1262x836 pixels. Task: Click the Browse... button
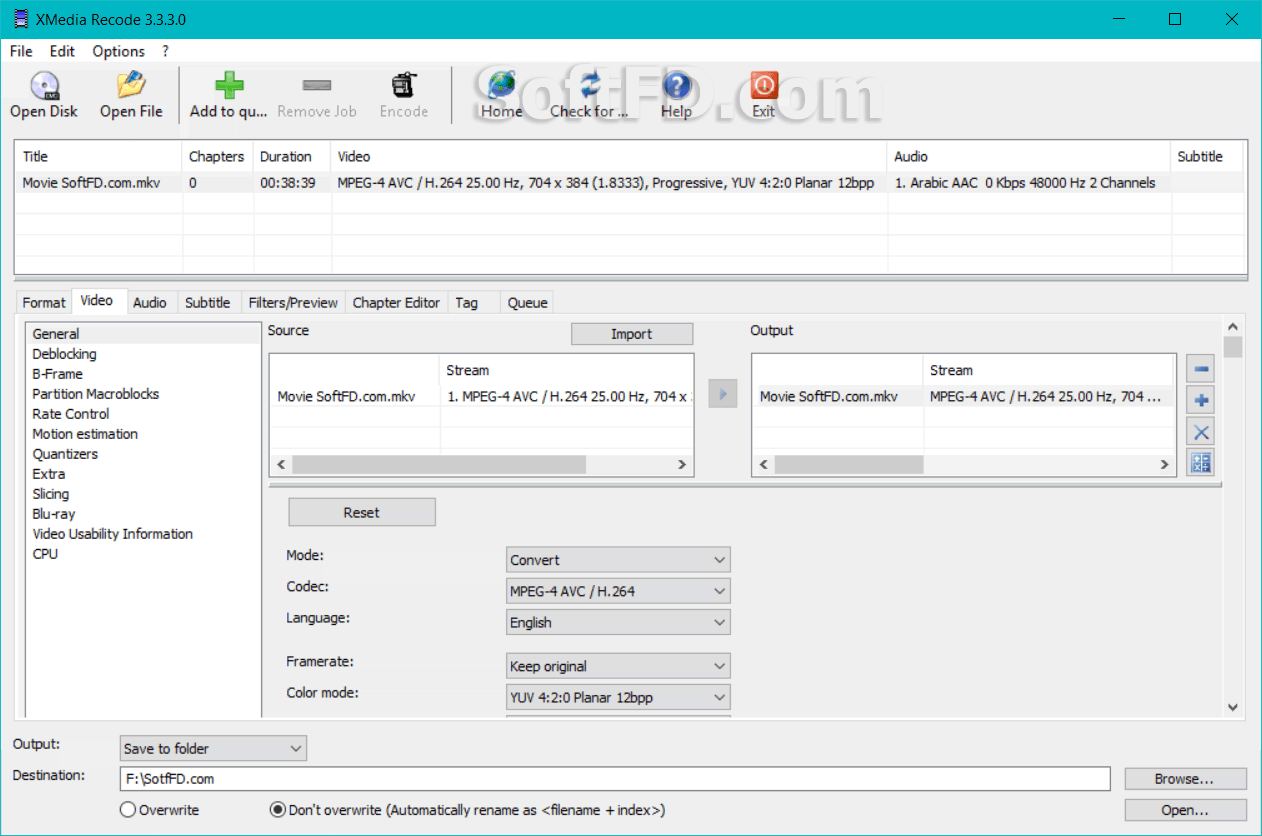coord(1185,778)
